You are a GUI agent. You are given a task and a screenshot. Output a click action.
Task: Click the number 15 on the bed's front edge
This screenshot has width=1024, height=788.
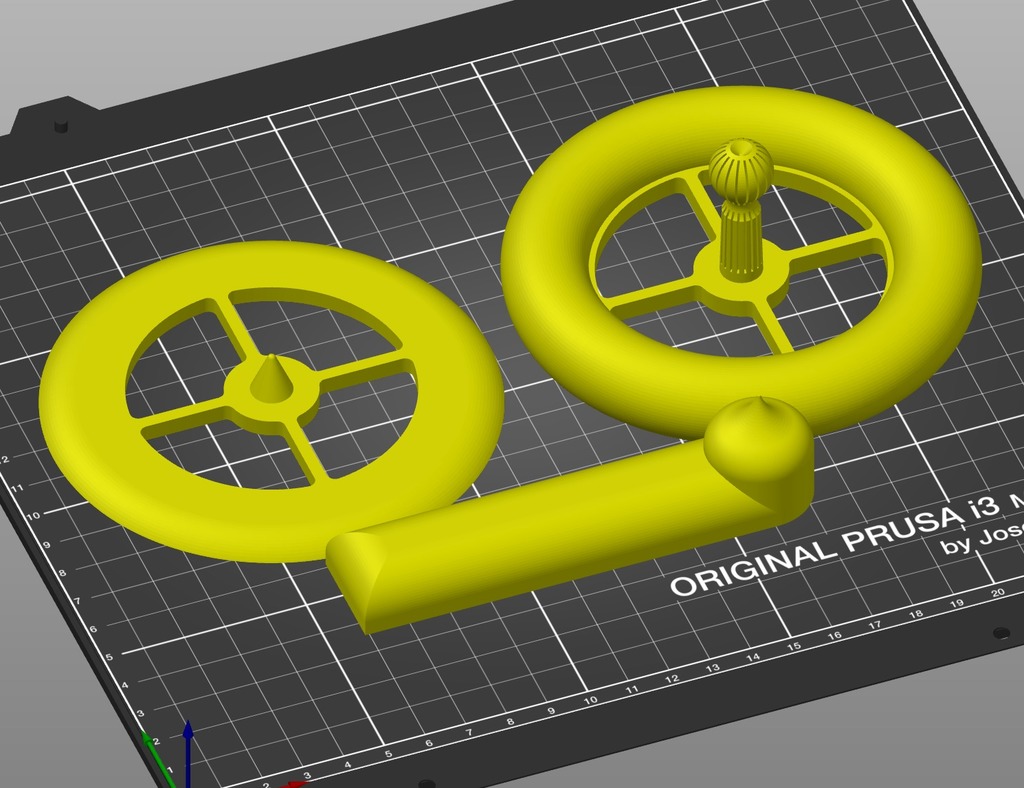click(x=795, y=644)
